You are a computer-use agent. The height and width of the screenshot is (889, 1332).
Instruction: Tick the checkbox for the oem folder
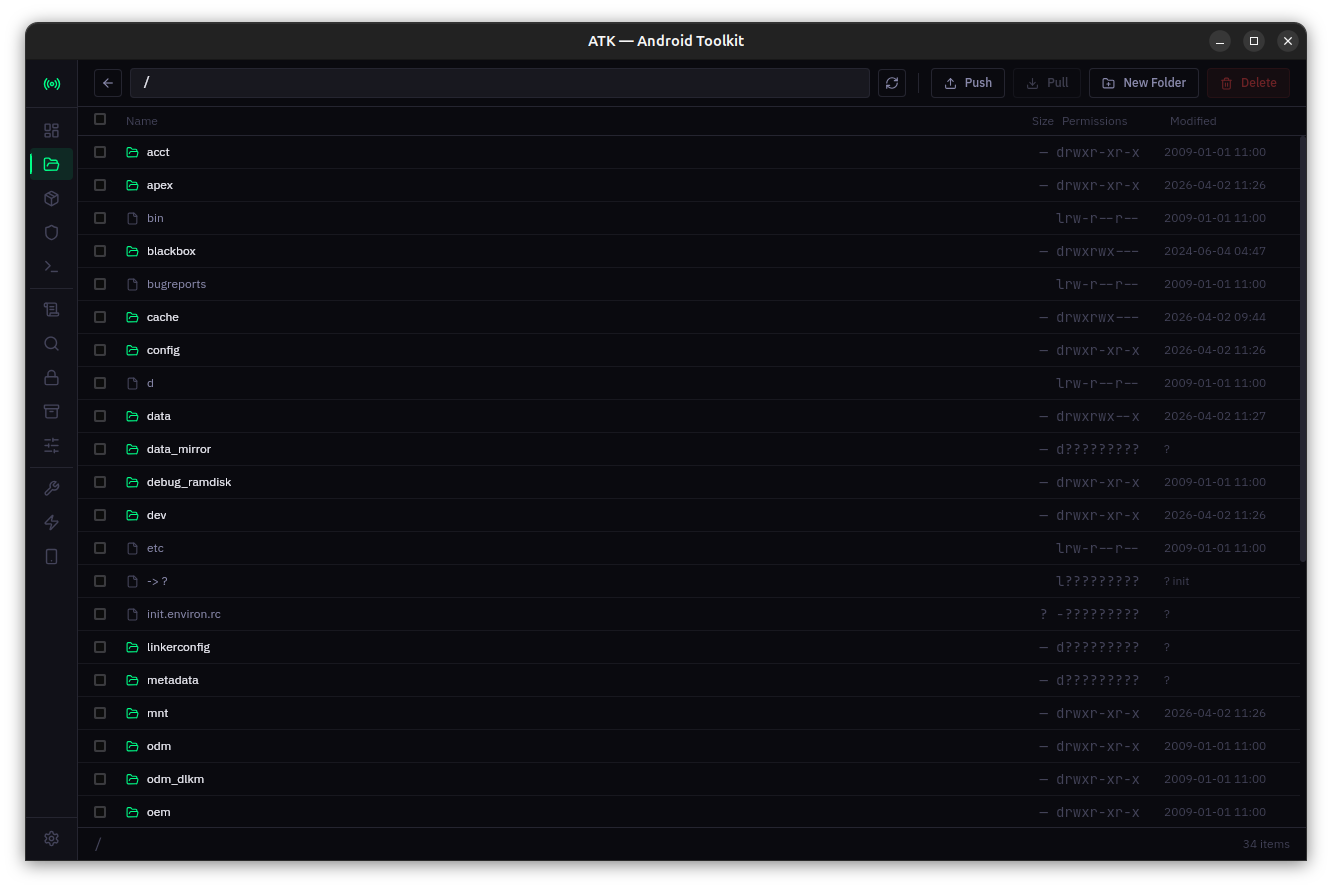(x=100, y=812)
